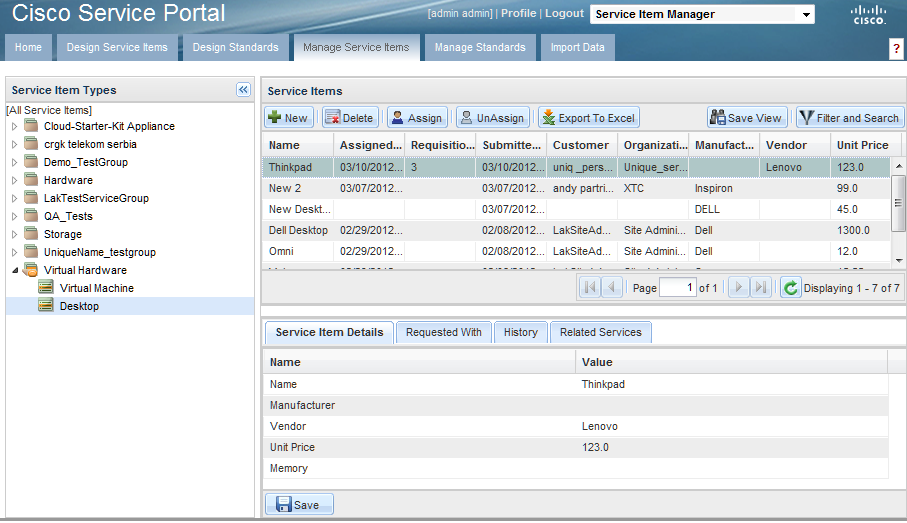Screen dimensions: 907x523
Task: Click the Assign toolbar button
Action: pyautogui.click(x=416, y=118)
